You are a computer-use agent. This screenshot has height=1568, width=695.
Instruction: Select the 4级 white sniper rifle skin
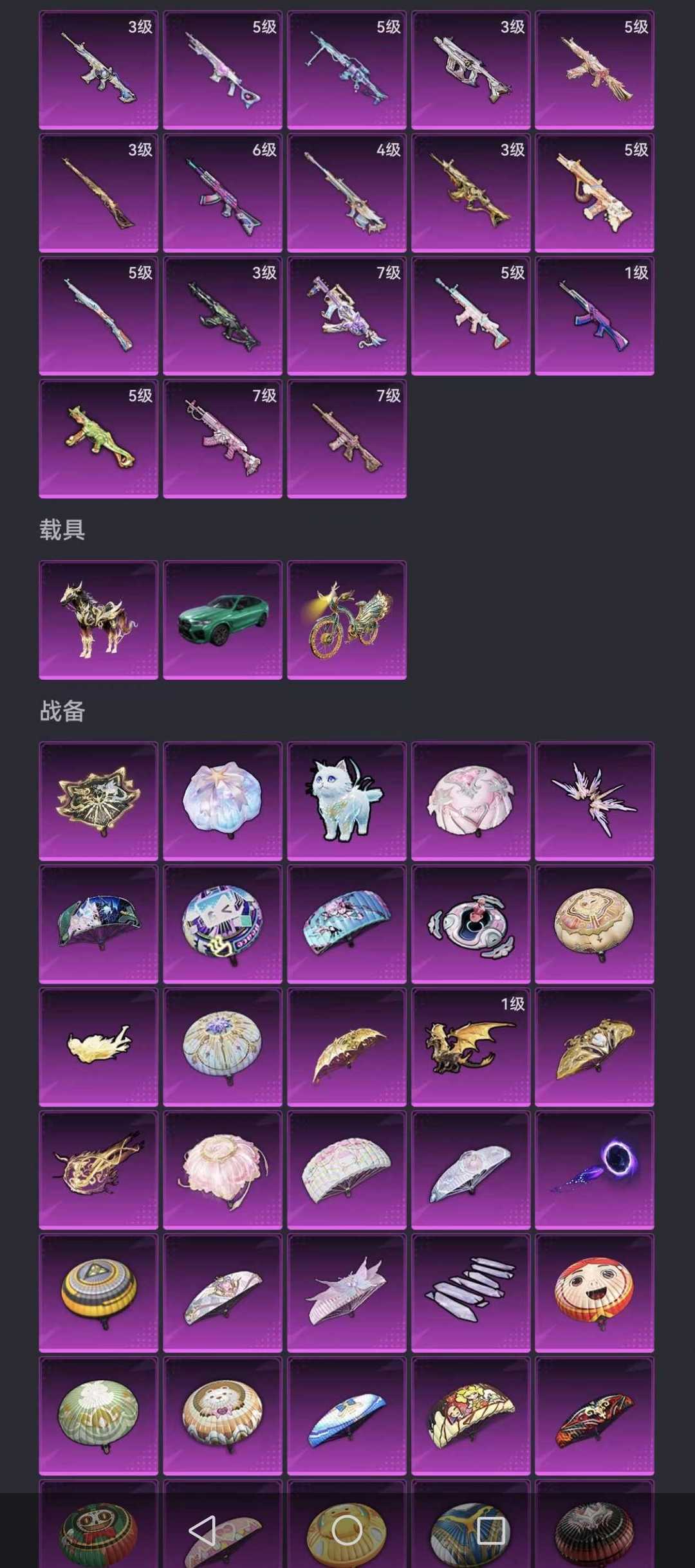(347, 193)
